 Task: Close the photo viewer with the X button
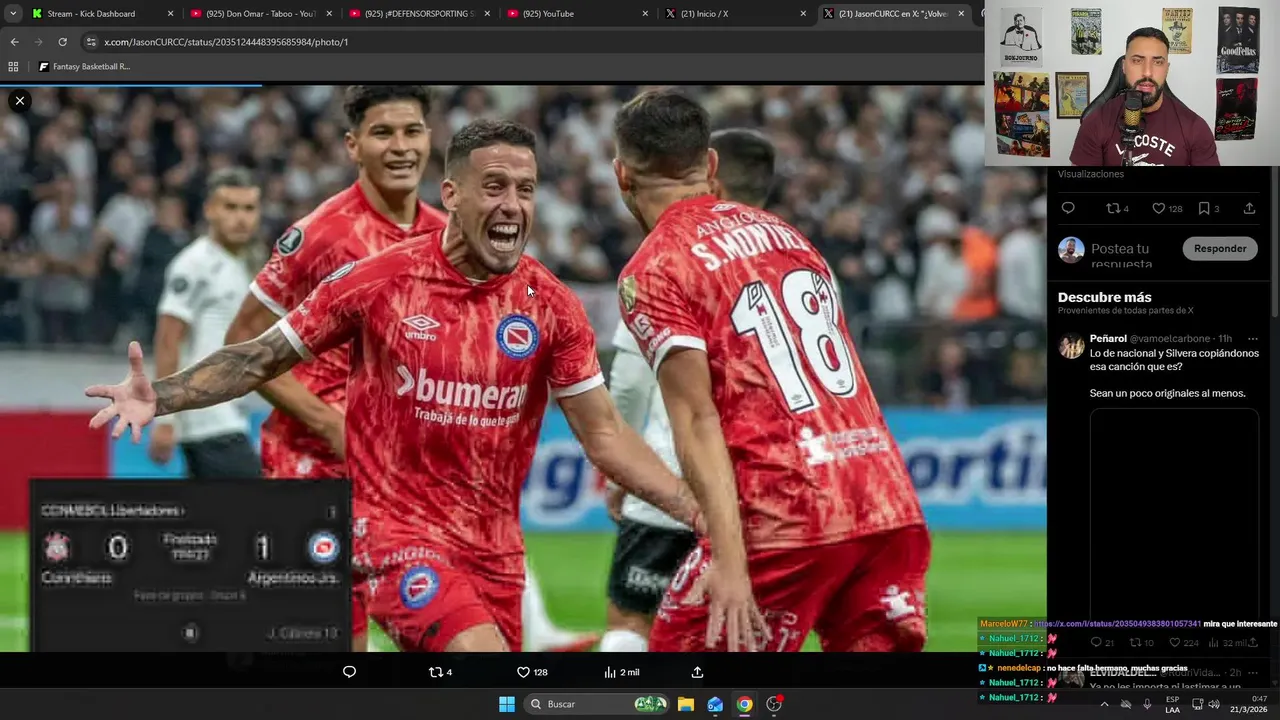pyautogui.click(x=19, y=100)
